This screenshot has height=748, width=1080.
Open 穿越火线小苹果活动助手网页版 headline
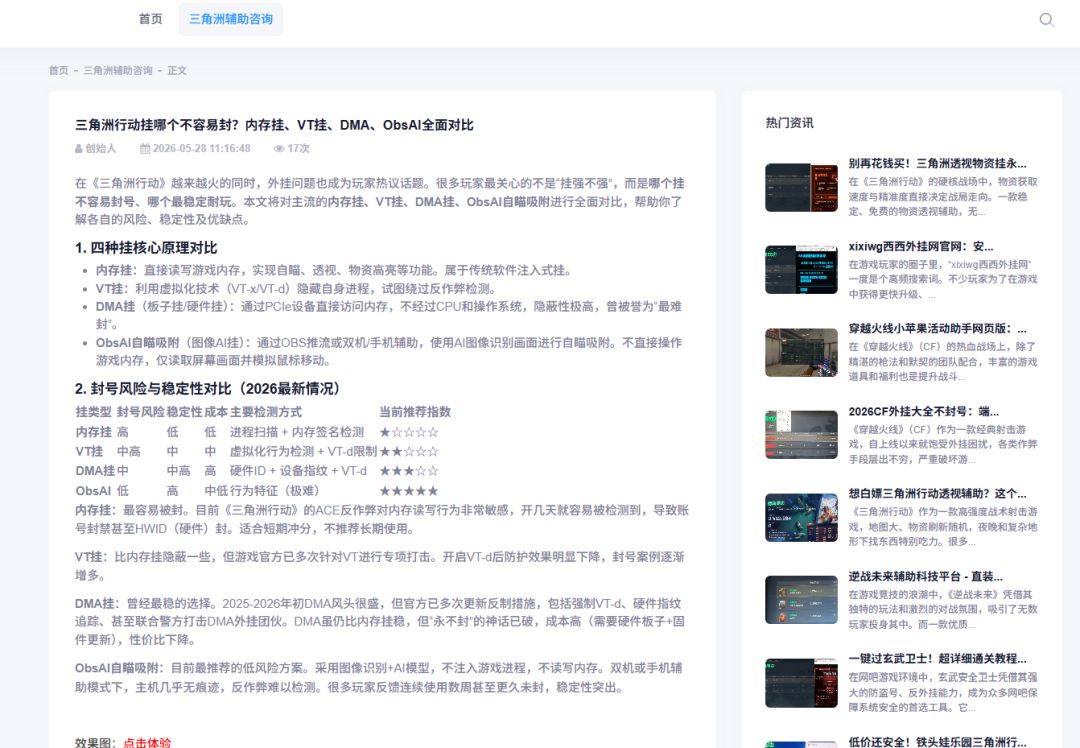pyautogui.click(x=937, y=329)
